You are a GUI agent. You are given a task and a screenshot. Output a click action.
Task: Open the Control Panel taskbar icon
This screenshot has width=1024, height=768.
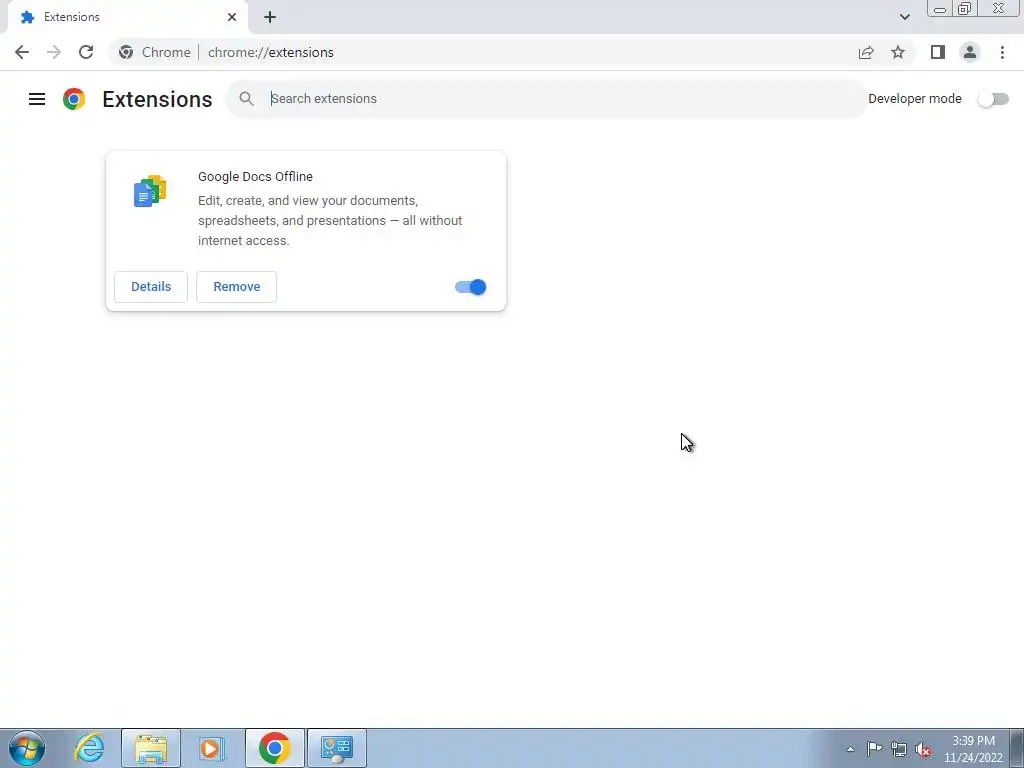[x=336, y=748]
